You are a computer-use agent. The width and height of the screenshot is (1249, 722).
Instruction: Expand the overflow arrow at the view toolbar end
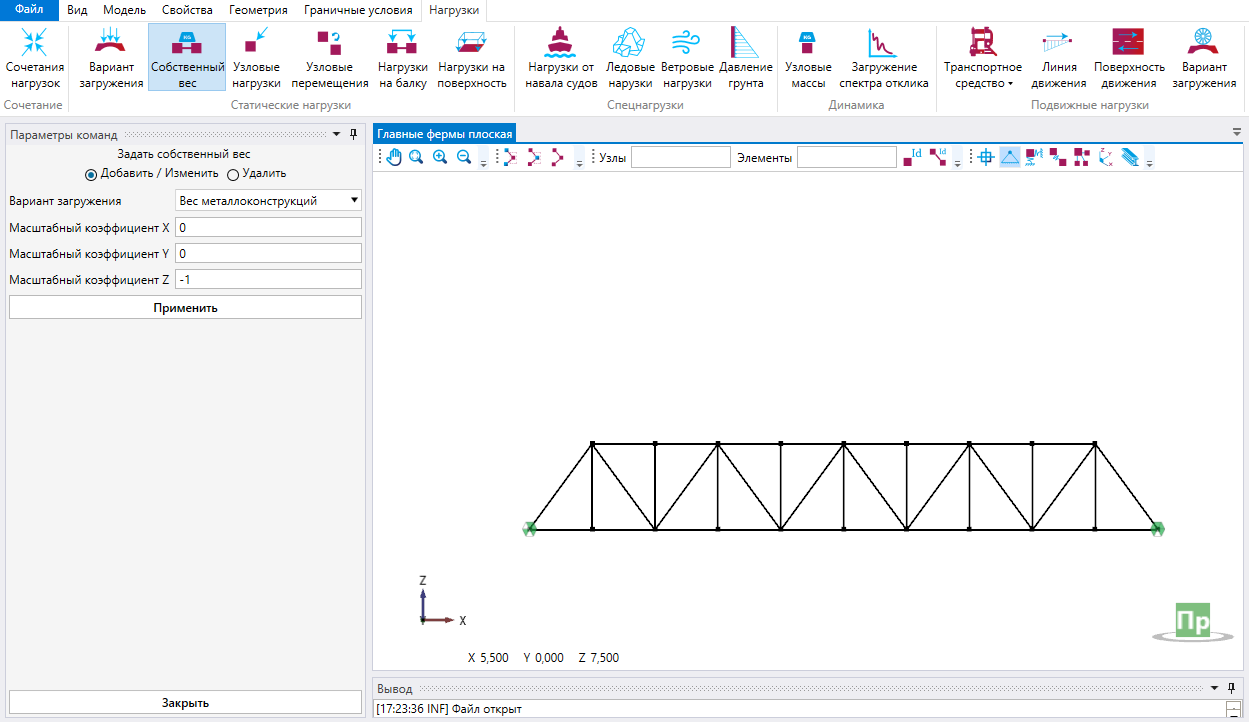[x=1150, y=160]
